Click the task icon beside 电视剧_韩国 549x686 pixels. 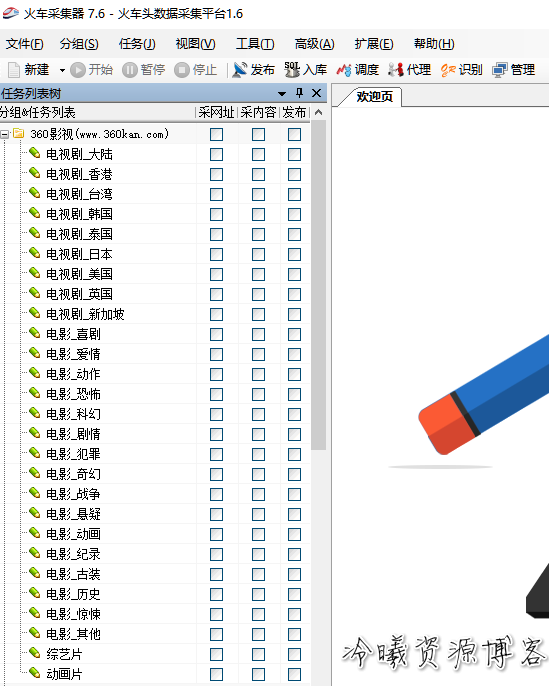[35, 213]
